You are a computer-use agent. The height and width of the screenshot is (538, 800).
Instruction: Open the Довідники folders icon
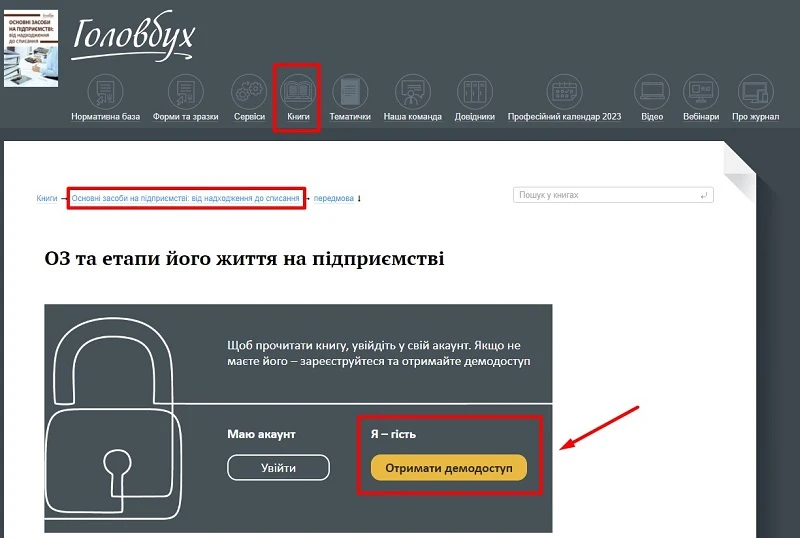point(475,92)
